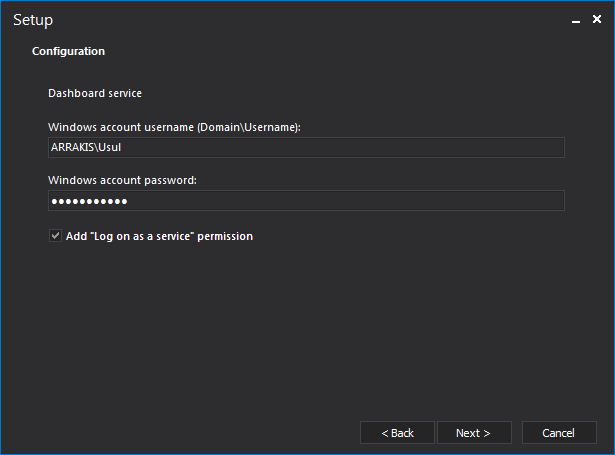The height and width of the screenshot is (455, 615).
Task: Click the masked password dots
Action: pos(89,202)
